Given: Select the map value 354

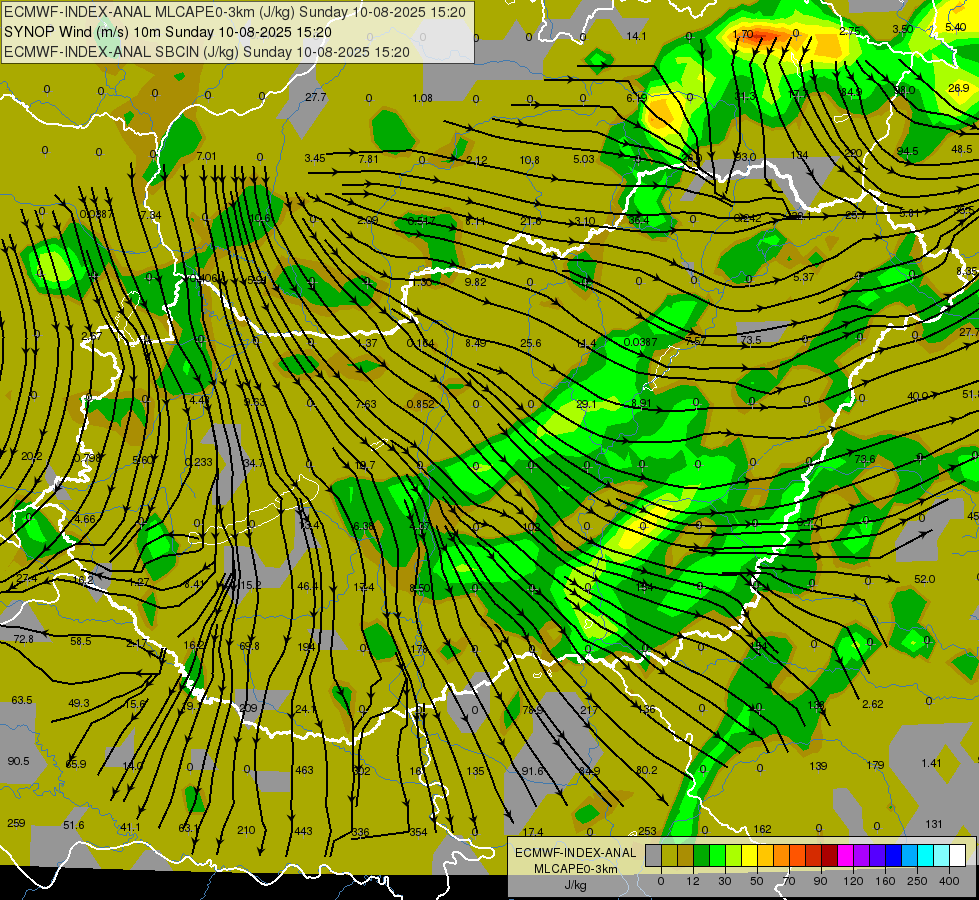Looking at the screenshot, I should pos(418,832).
